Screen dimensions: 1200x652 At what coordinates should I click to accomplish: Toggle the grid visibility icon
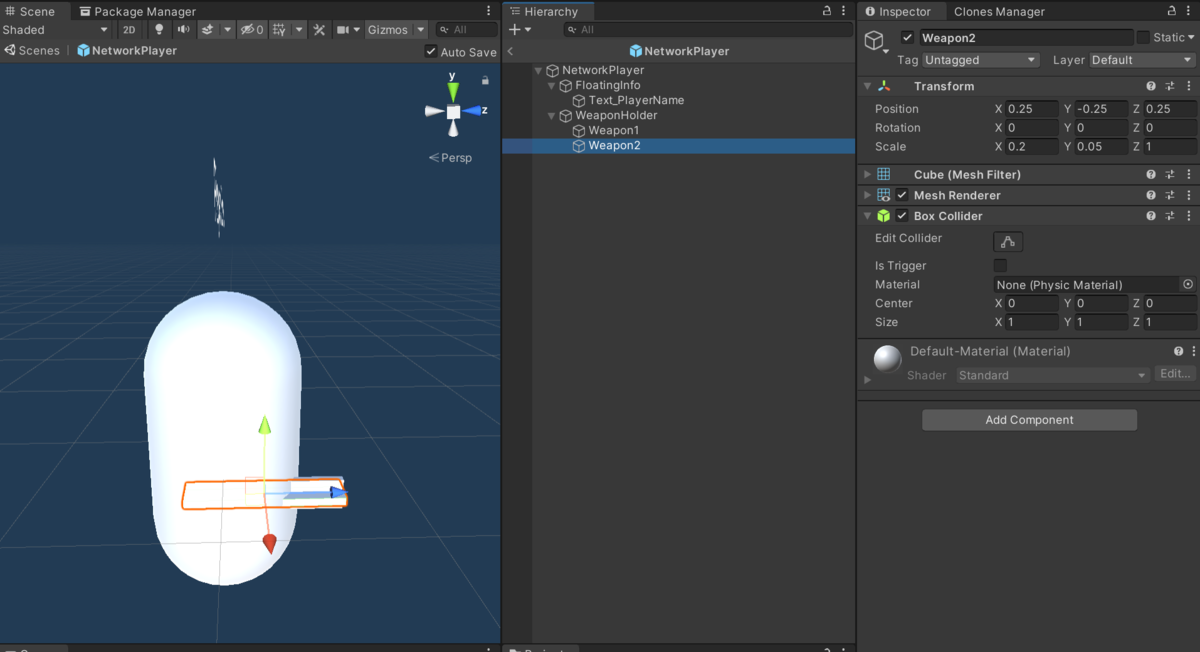pos(279,30)
